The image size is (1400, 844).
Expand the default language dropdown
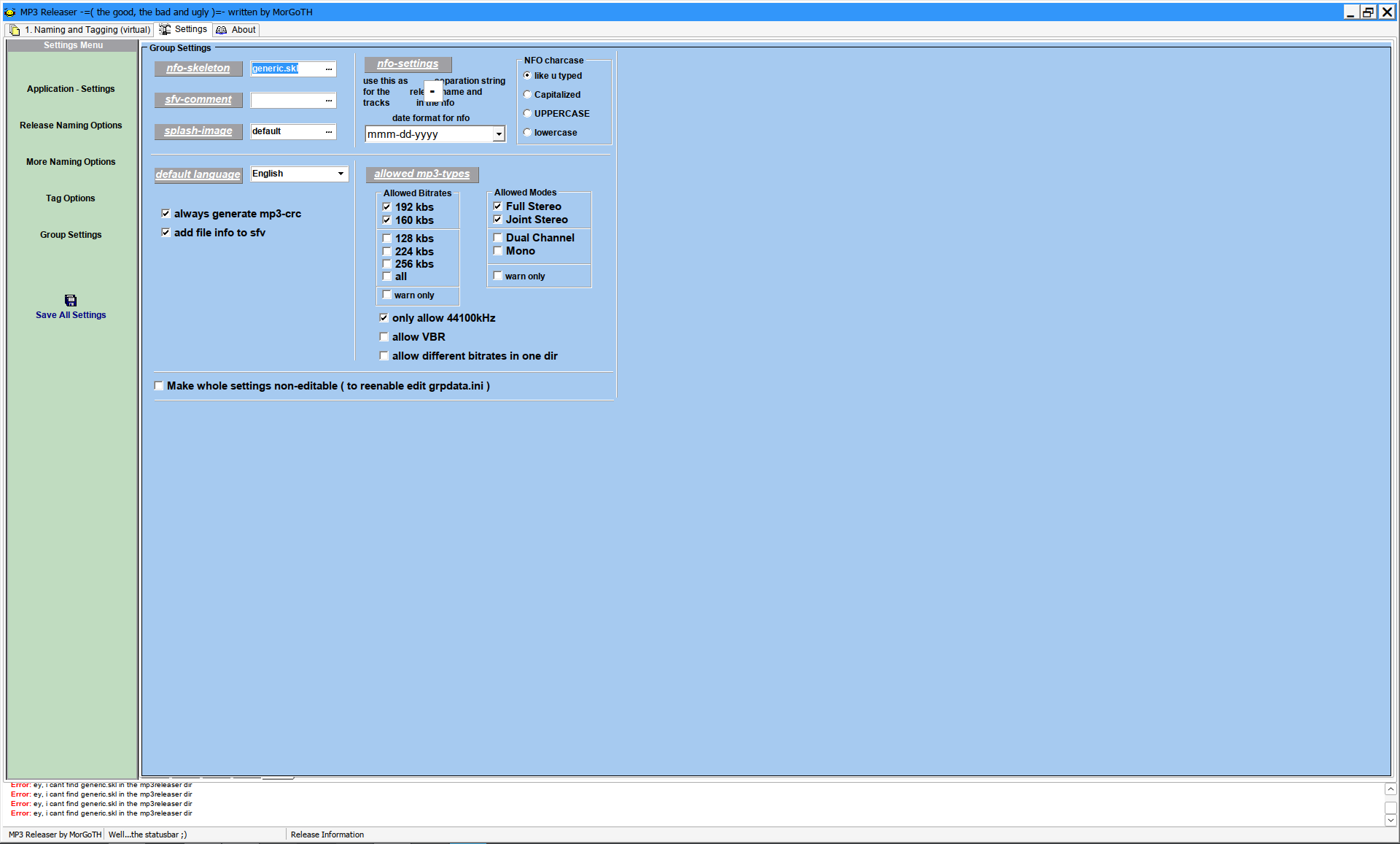click(x=341, y=174)
